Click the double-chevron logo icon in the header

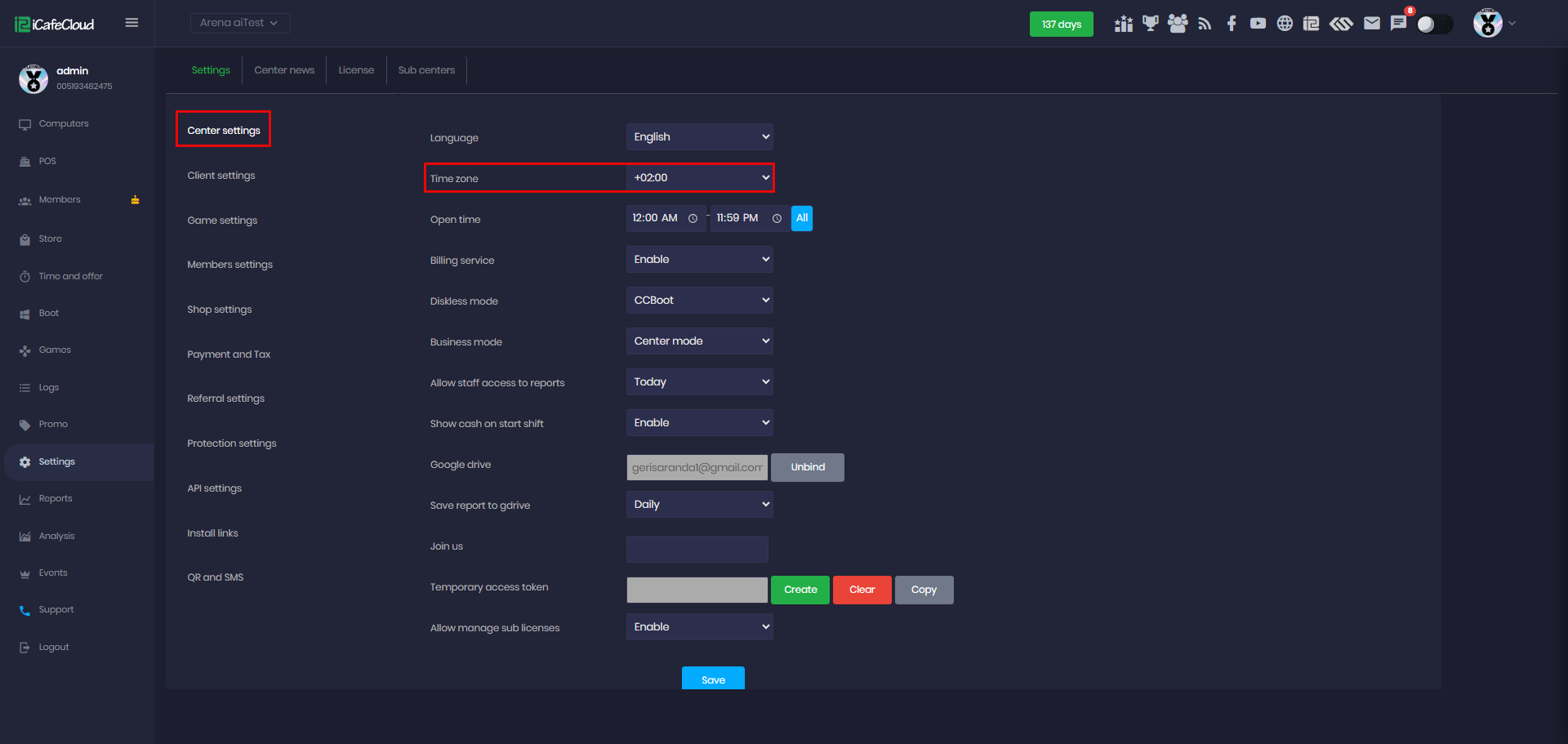click(x=1341, y=24)
